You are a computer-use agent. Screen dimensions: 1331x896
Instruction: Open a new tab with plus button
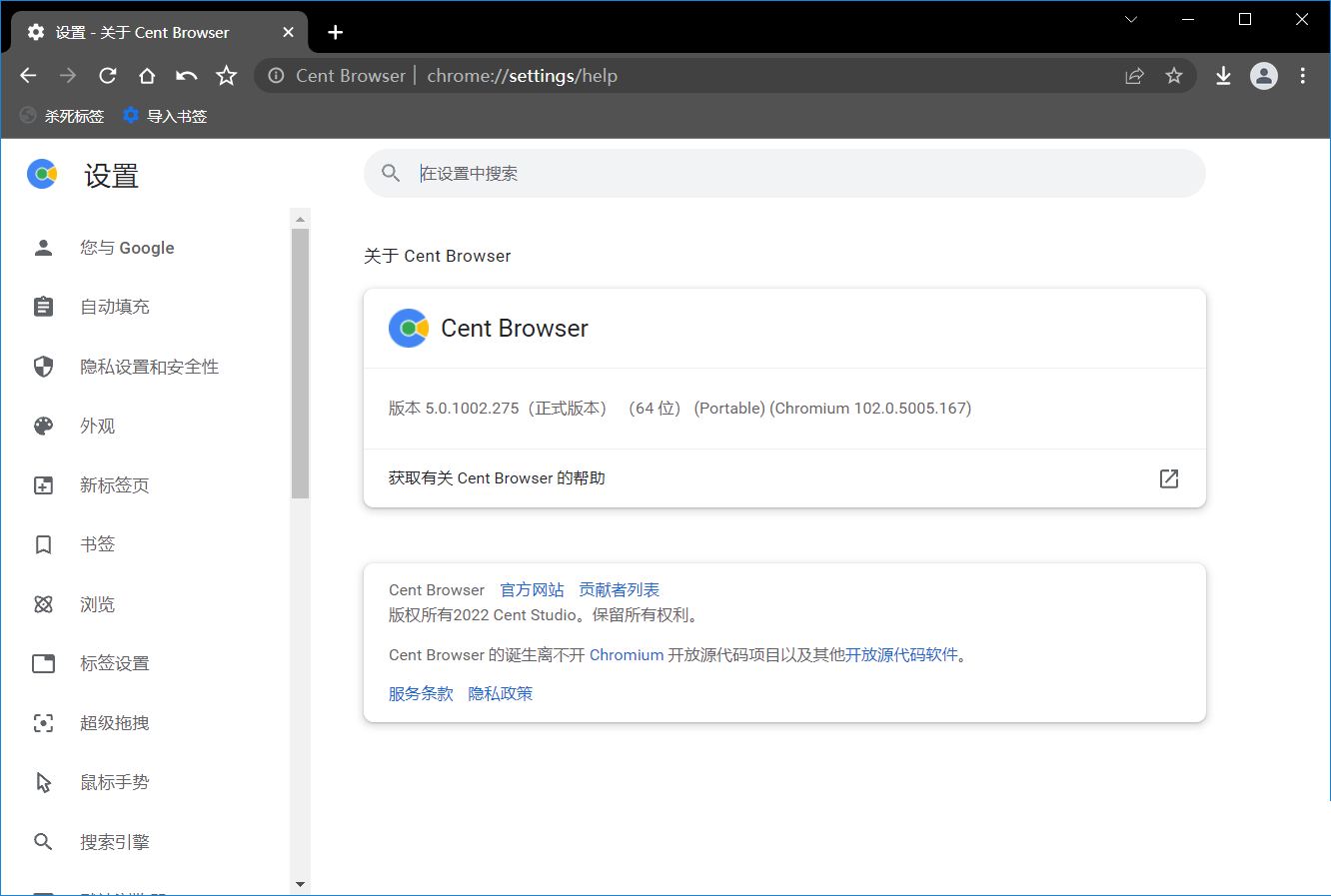pos(336,33)
